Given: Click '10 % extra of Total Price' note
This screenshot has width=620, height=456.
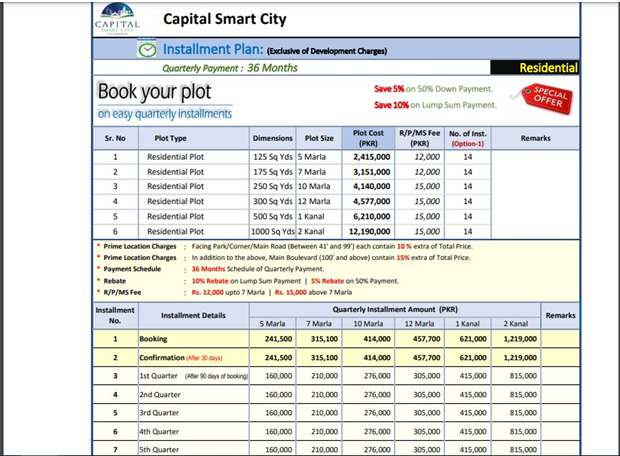Looking at the screenshot, I should click(x=435, y=246).
